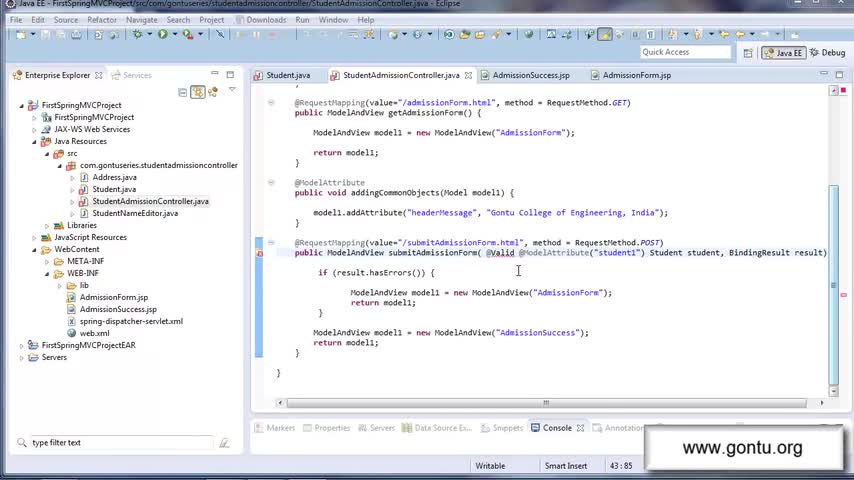This screenshot has width=854, height=480.
Task: Open the Source menu
Action: [66, 20]
